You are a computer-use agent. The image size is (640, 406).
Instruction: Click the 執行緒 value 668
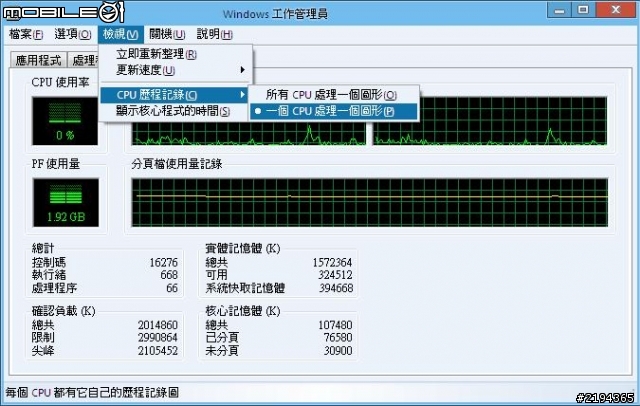[x=169, y=275]
